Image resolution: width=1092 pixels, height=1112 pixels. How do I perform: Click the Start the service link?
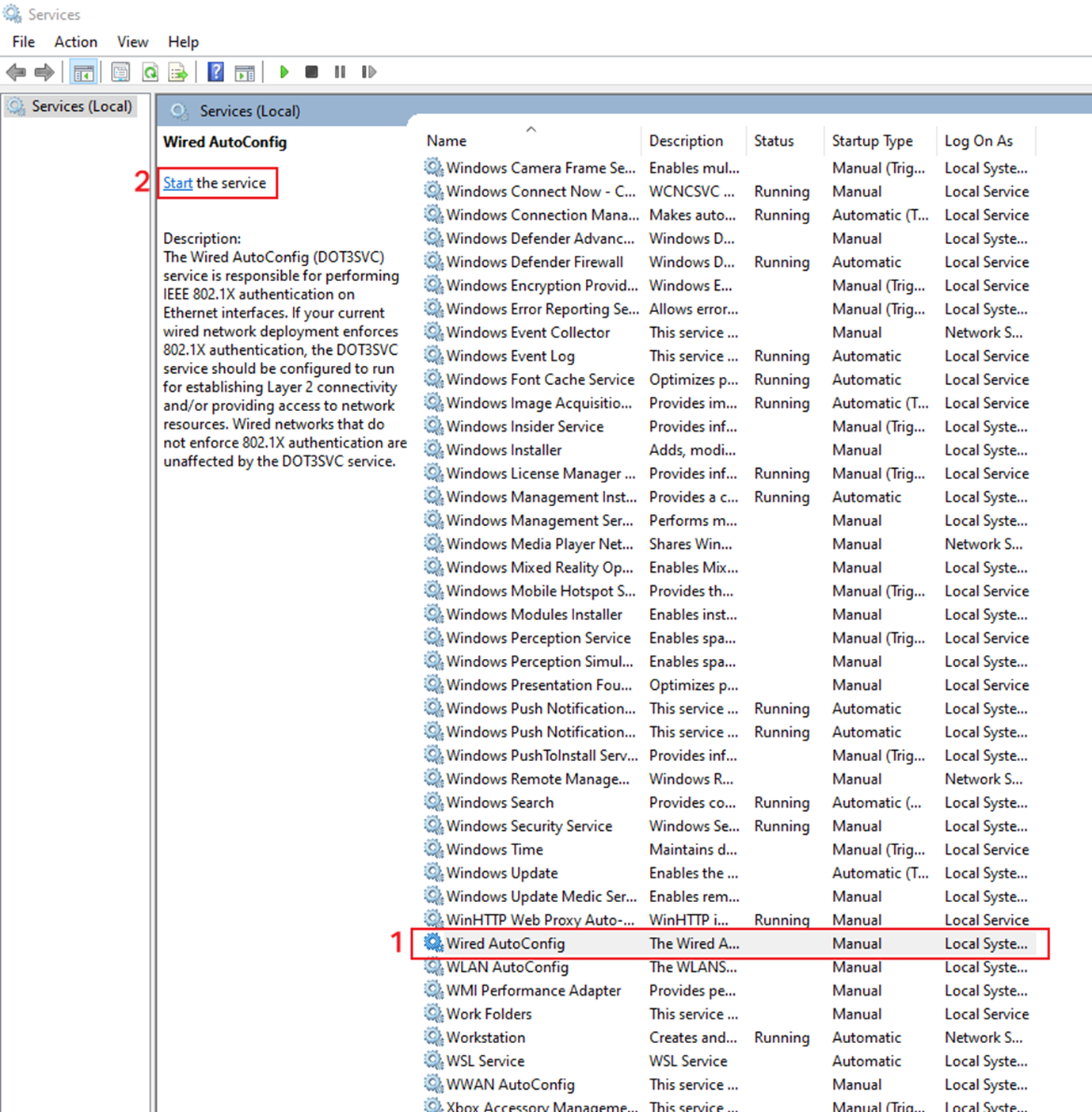coord(177,183)
